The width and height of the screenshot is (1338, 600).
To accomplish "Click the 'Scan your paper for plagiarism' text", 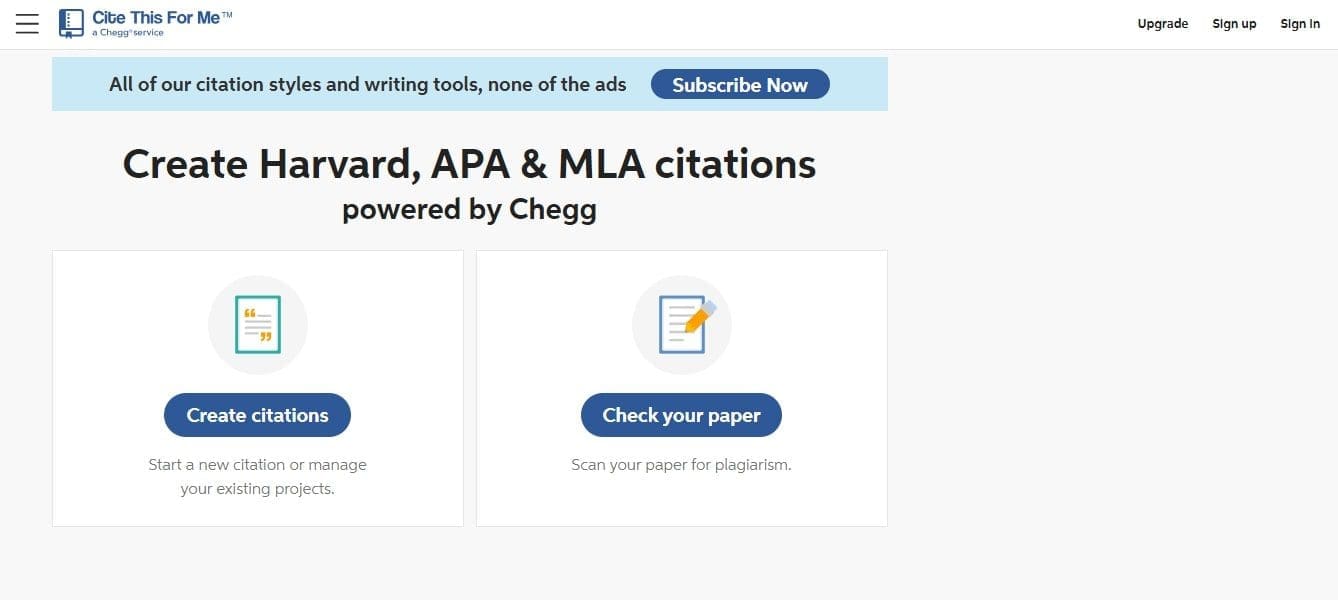I will tap(681, 465).
